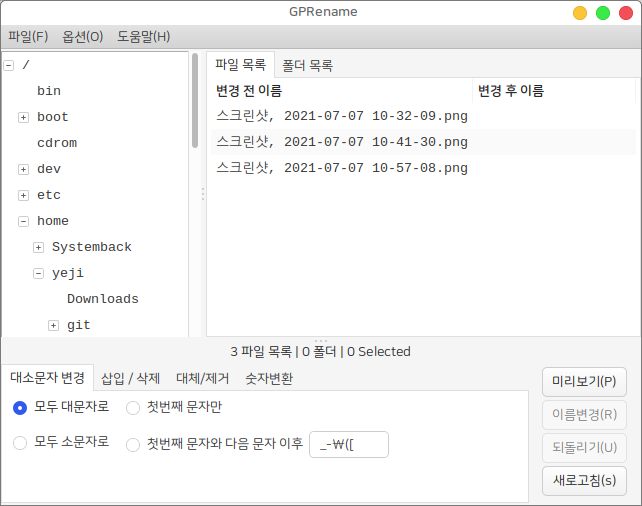Expand the git folder node

pyautogui.click(x=53, y=325)
